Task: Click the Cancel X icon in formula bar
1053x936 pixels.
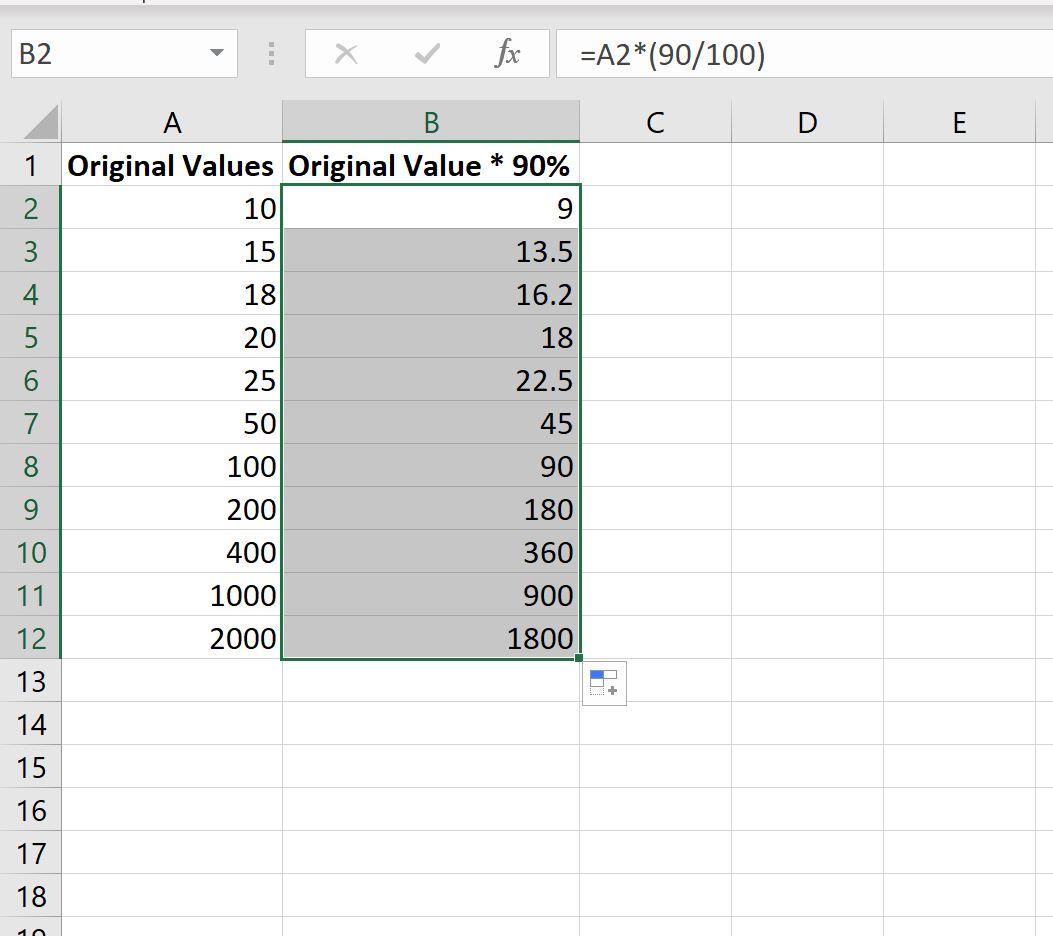Action: click(346, 55)
